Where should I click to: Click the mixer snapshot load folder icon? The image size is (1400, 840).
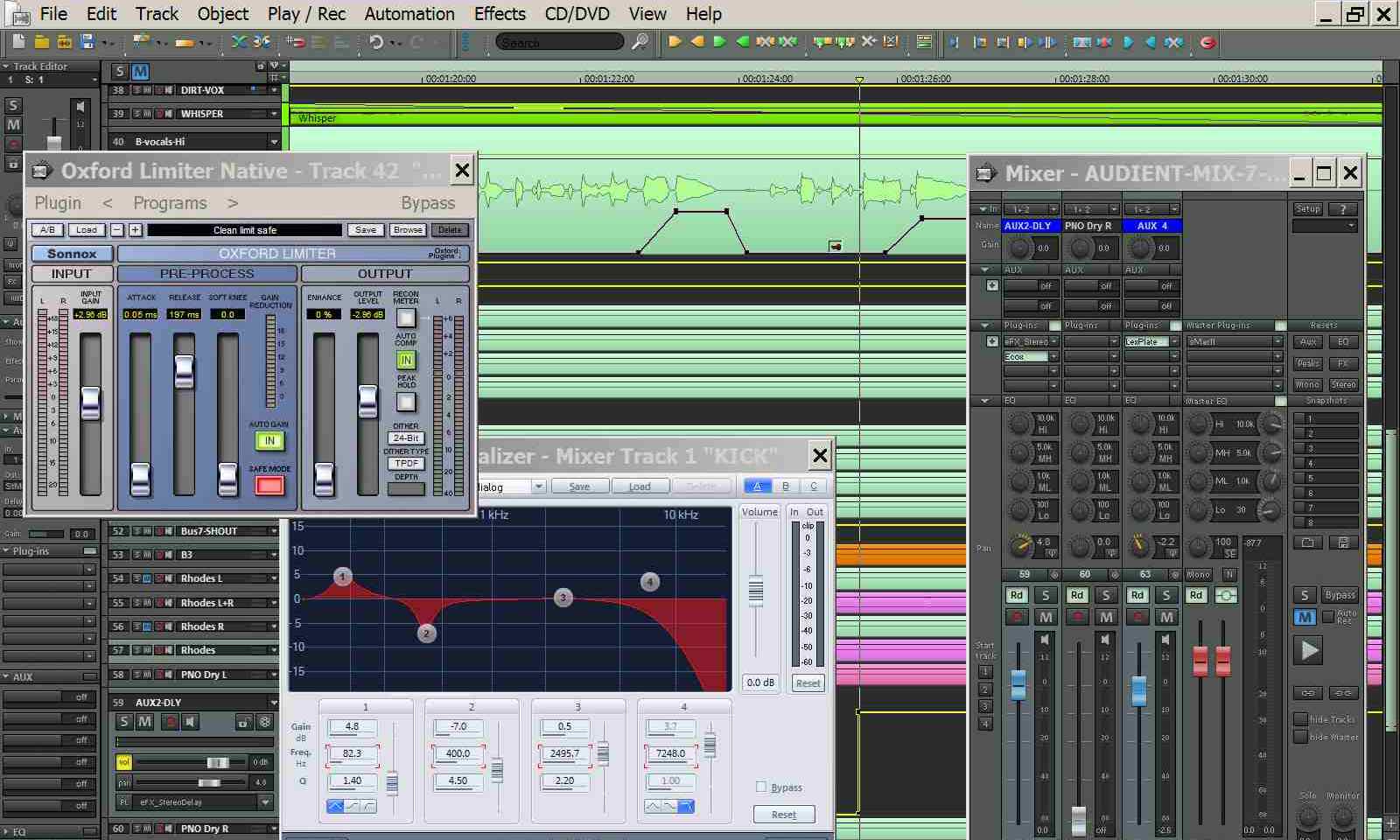pyautogui.click(x=1307, y=542)
